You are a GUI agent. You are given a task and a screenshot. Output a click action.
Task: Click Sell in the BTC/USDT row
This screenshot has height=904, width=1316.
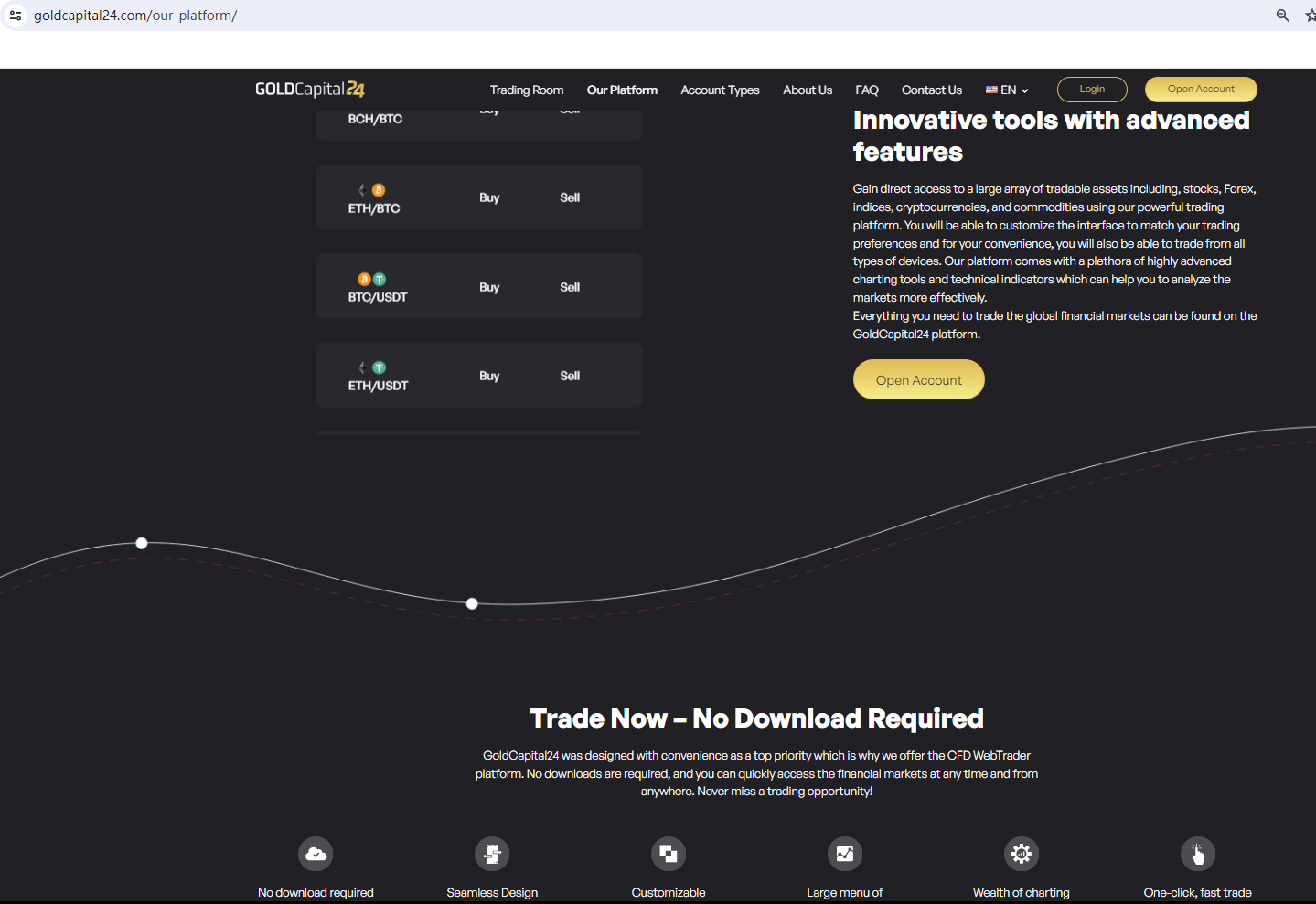pos(570,287)
